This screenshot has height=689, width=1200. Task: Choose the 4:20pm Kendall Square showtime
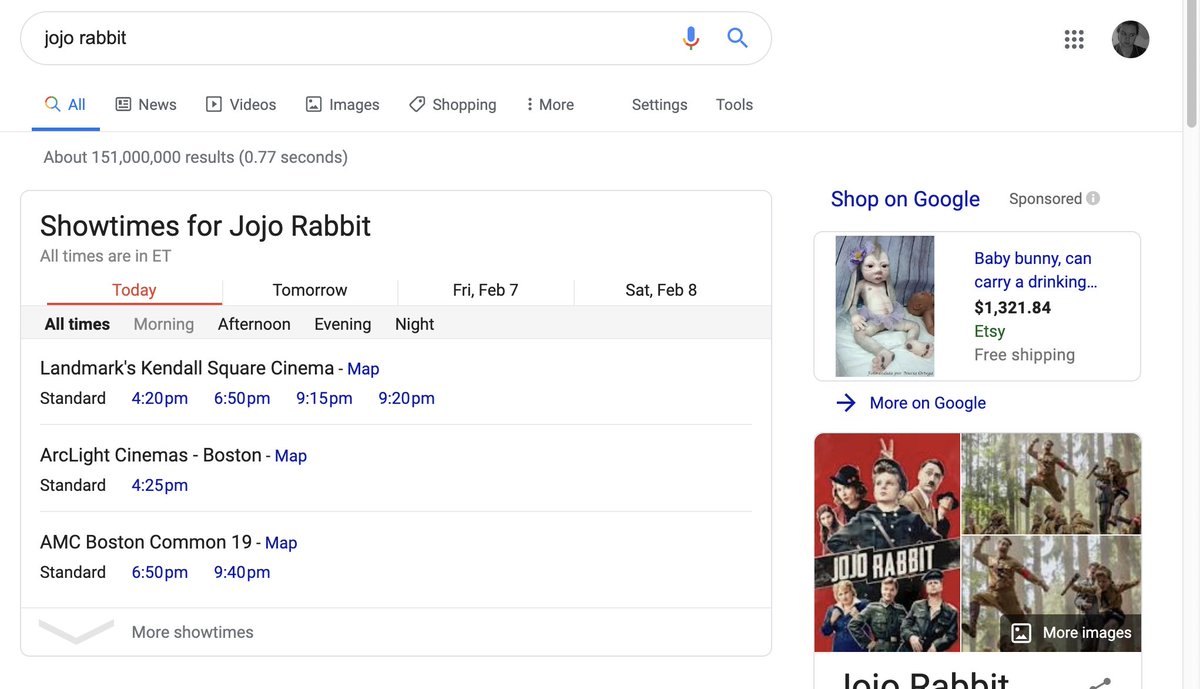[160, 398]
